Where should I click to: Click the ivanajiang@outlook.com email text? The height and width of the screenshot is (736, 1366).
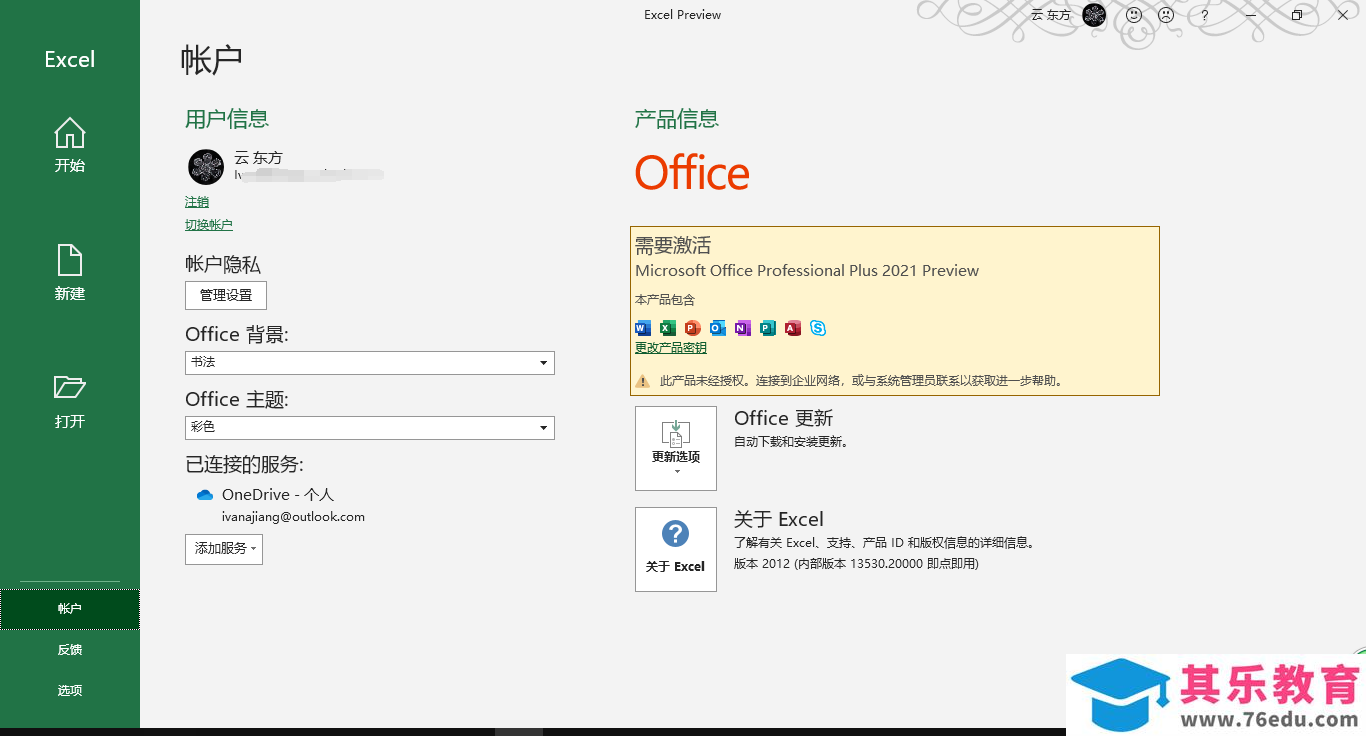coord(293,517)
